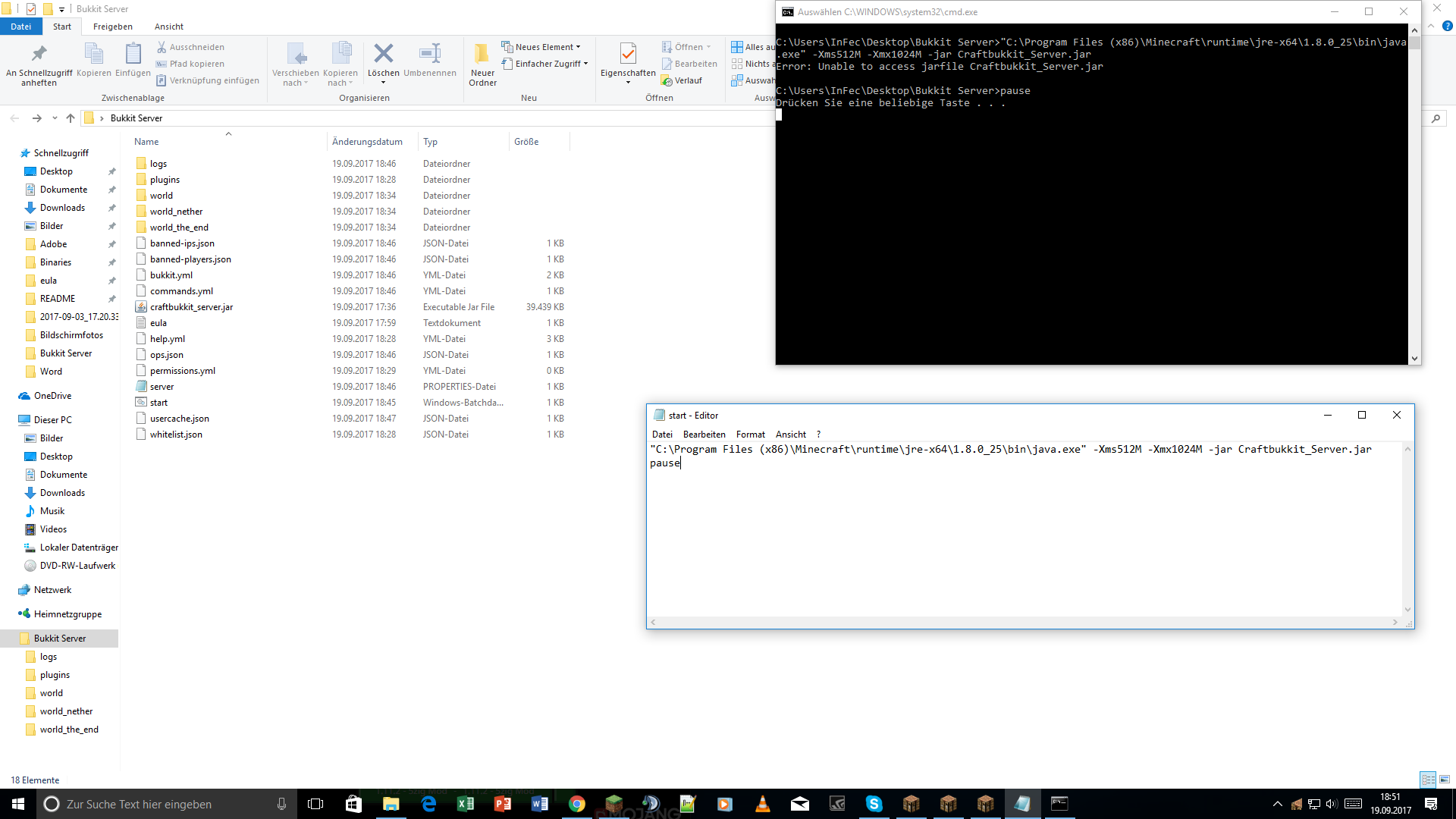Open the Datei ribbon tab
The width and height of the screenshot is (1456, 819).
(21, 27)
